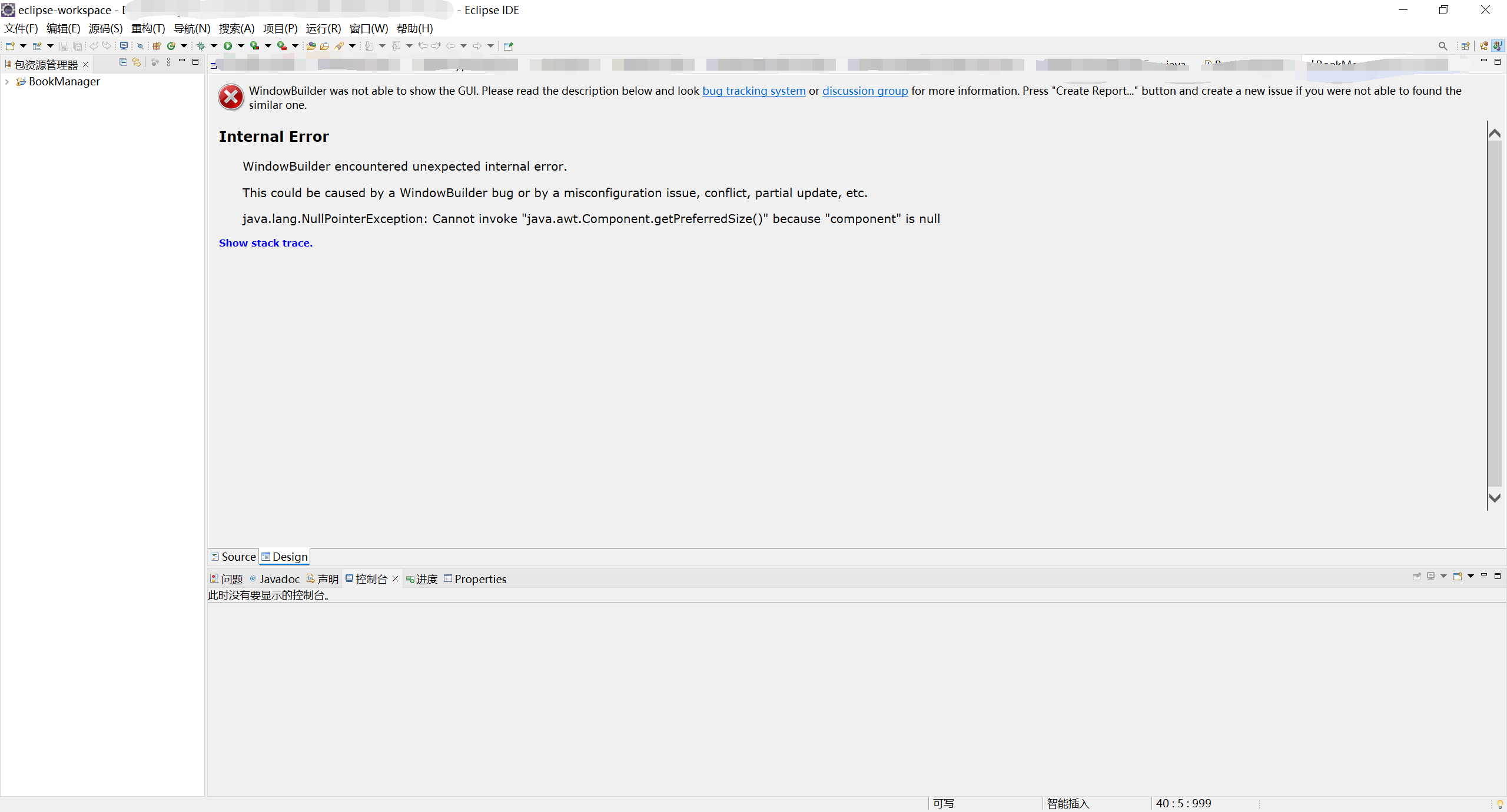
Task: Open the bug tracking system link
Action: click(x=754, y=91)
